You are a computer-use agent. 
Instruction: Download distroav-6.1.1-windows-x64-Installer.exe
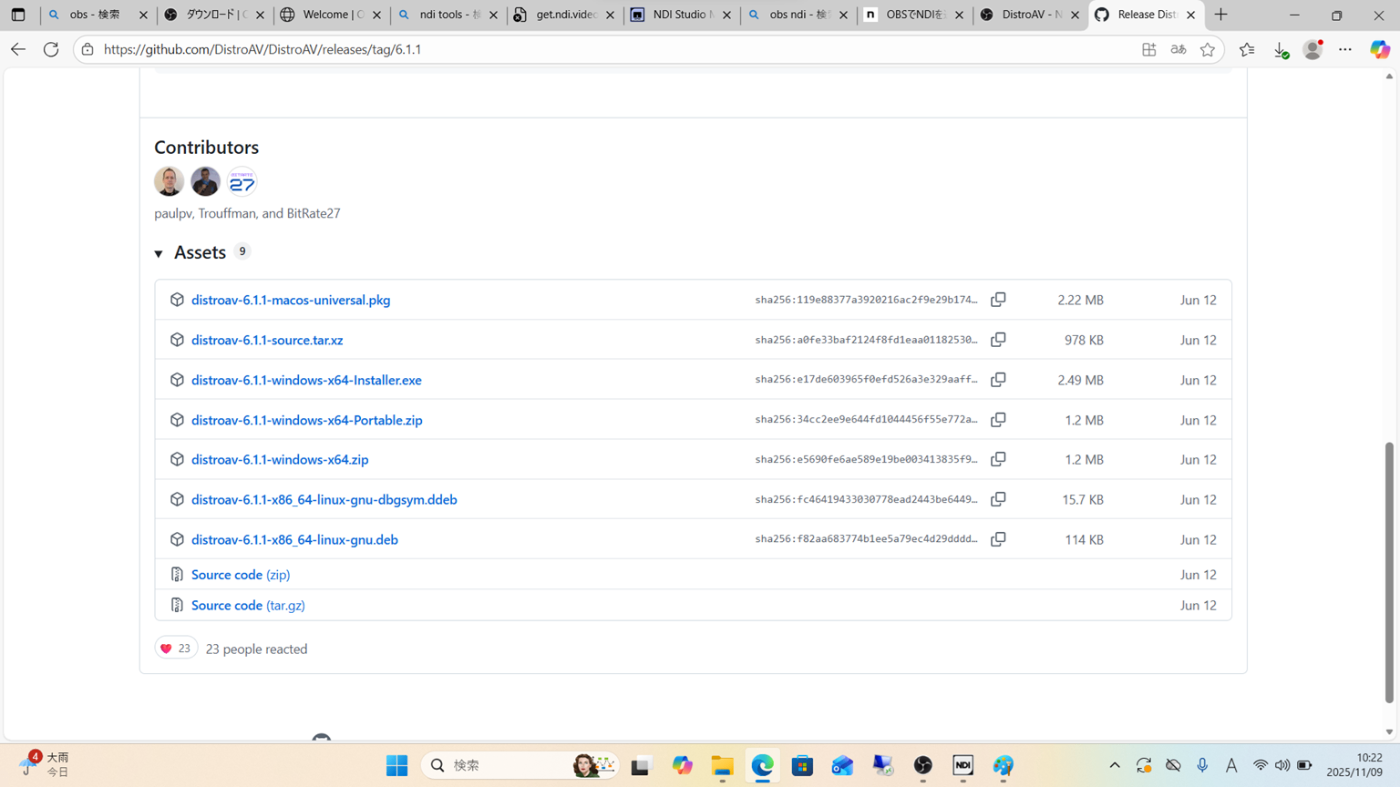[306, 380]
